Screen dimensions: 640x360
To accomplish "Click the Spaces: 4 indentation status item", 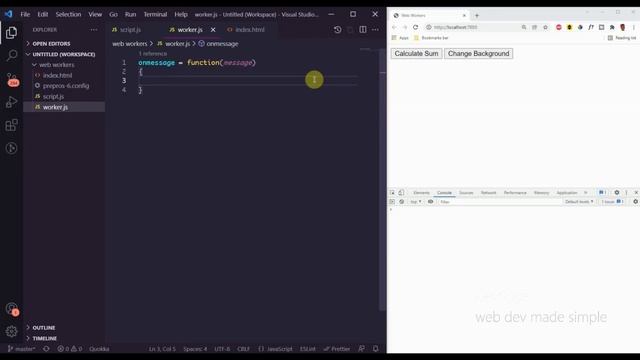I will click(195, 349).
